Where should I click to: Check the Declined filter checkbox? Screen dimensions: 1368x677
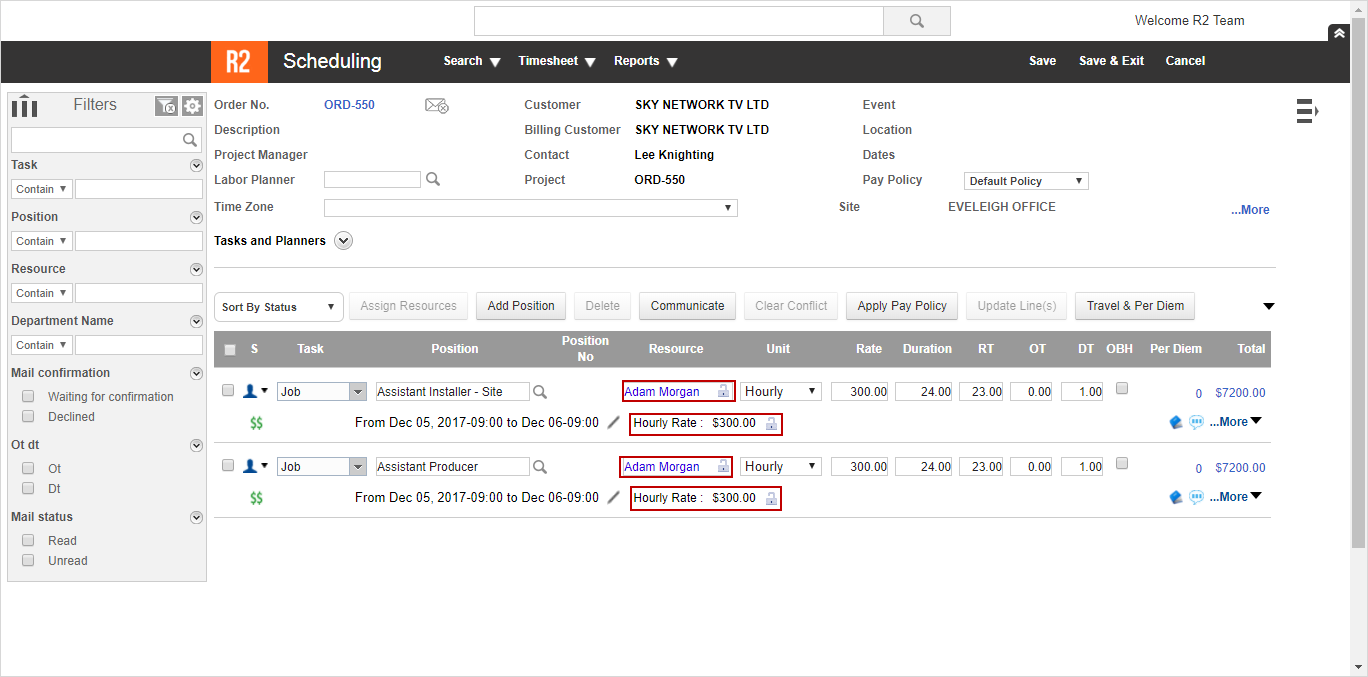coord(28,416)
